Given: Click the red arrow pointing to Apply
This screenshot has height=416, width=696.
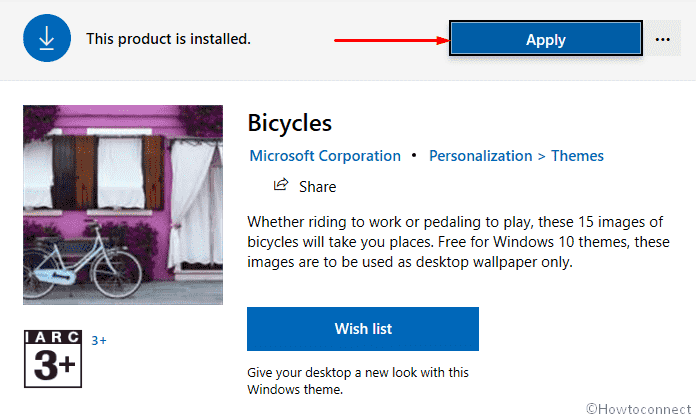Looking at the screenshot, I should [x=390, y=40].
